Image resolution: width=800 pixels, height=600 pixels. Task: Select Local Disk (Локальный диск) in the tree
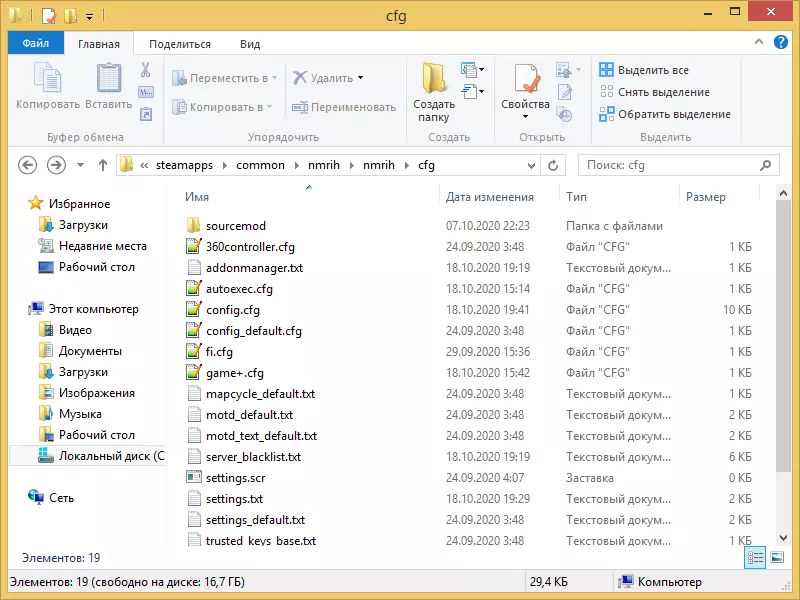(x=87, y=455)
